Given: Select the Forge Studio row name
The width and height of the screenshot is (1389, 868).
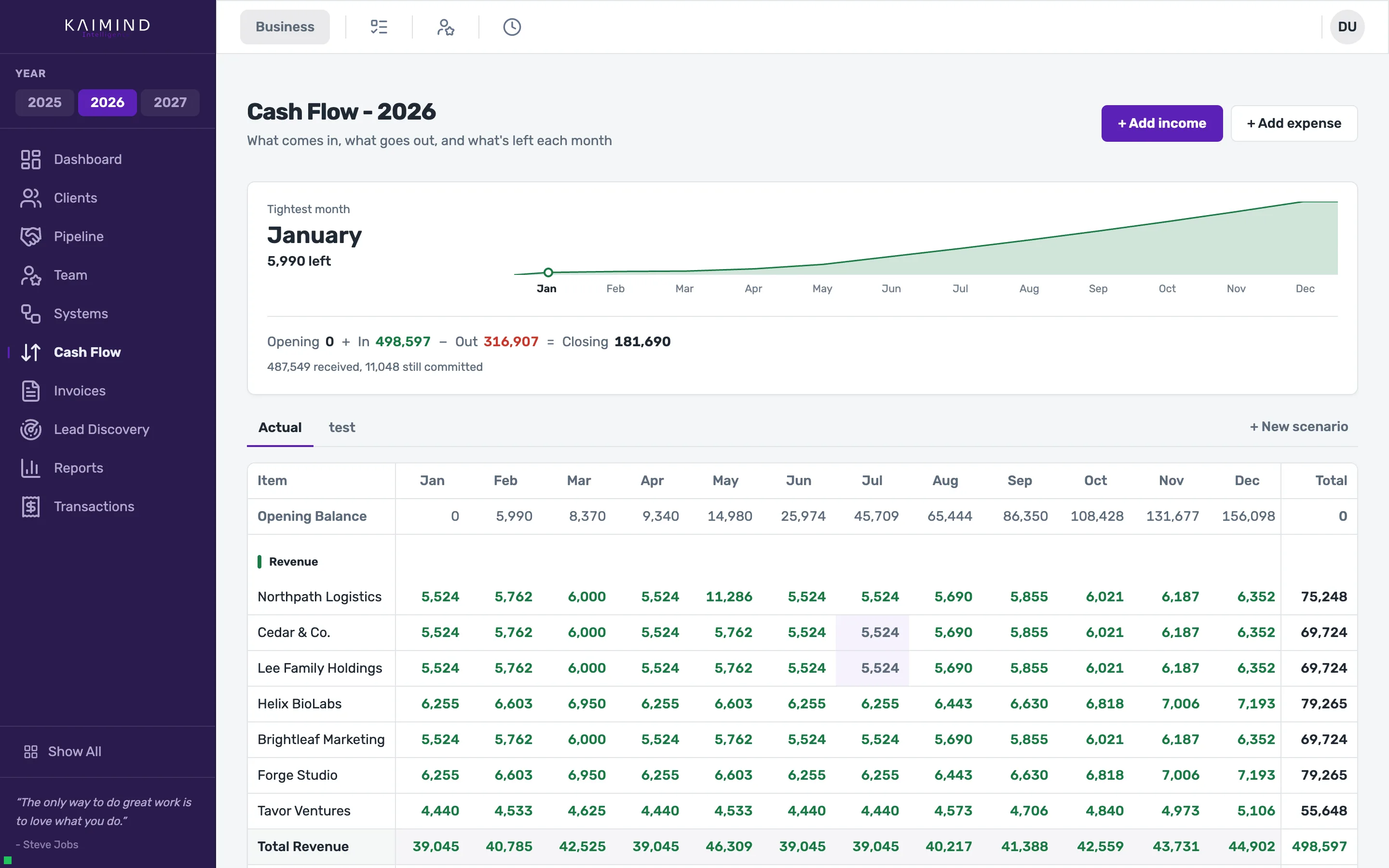Looking at the screenshot, I should (297, 775).
